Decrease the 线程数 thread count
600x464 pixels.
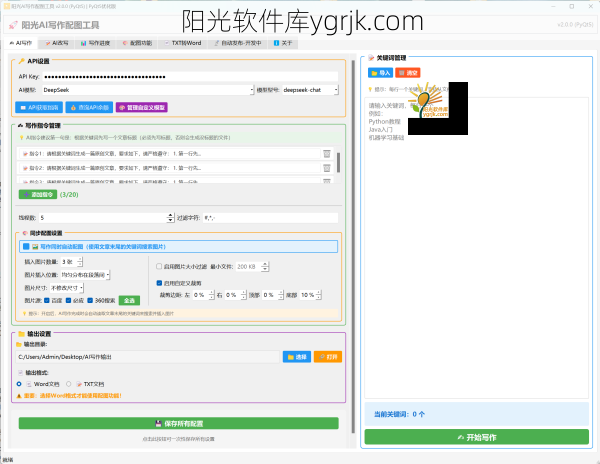pos(171,220)
